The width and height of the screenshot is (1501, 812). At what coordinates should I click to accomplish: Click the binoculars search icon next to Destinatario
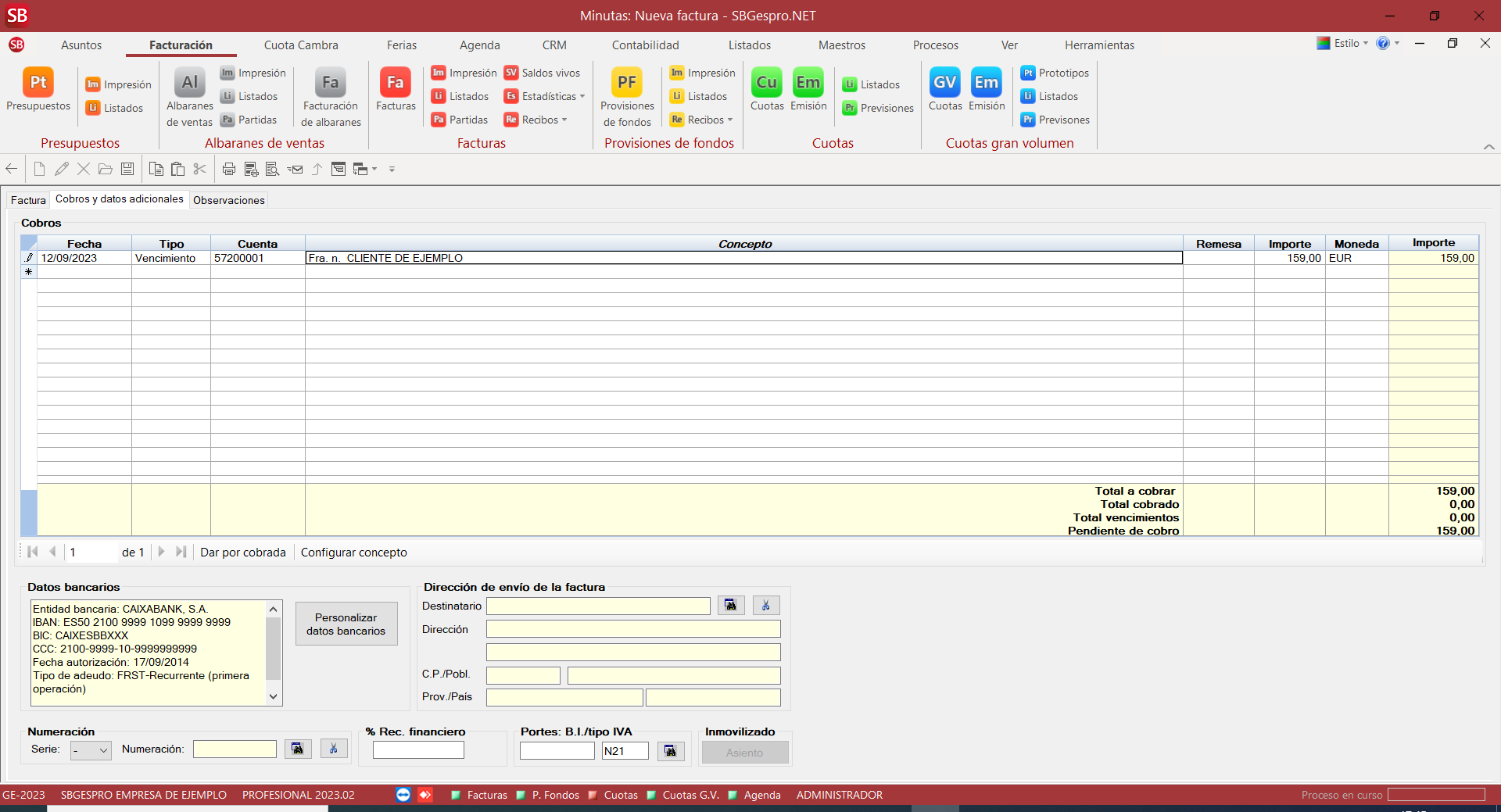point(730,606)
